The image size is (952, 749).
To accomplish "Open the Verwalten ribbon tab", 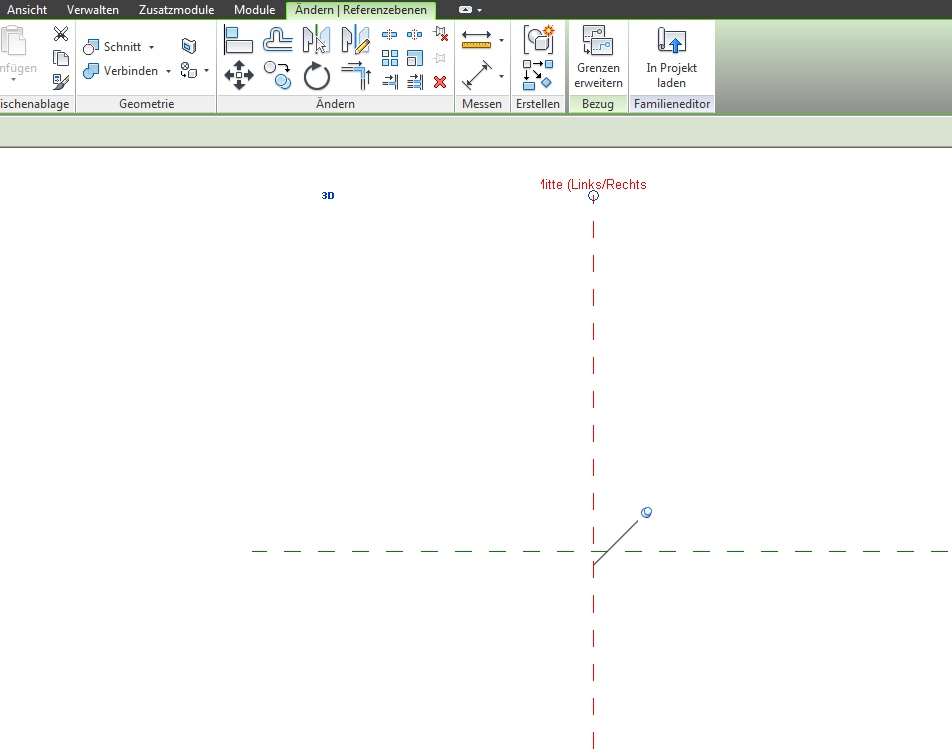I will tap(93, 10).
